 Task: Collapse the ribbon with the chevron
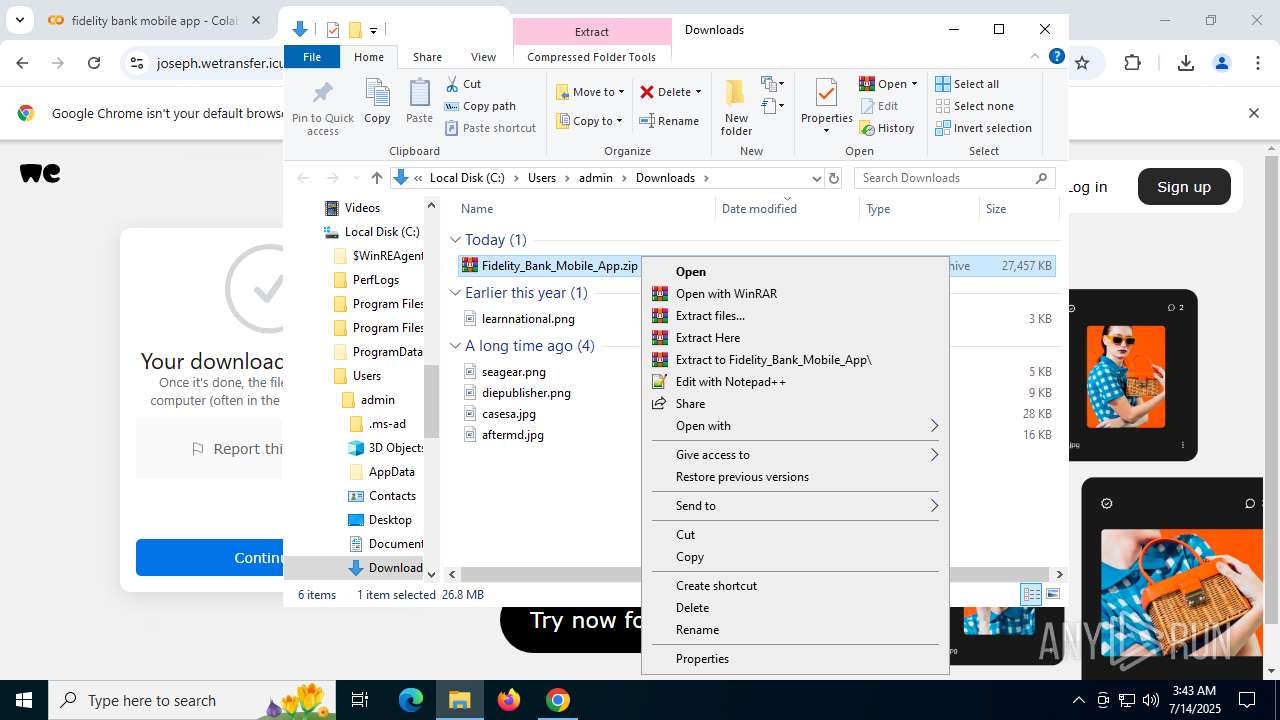pos(1035,57)
